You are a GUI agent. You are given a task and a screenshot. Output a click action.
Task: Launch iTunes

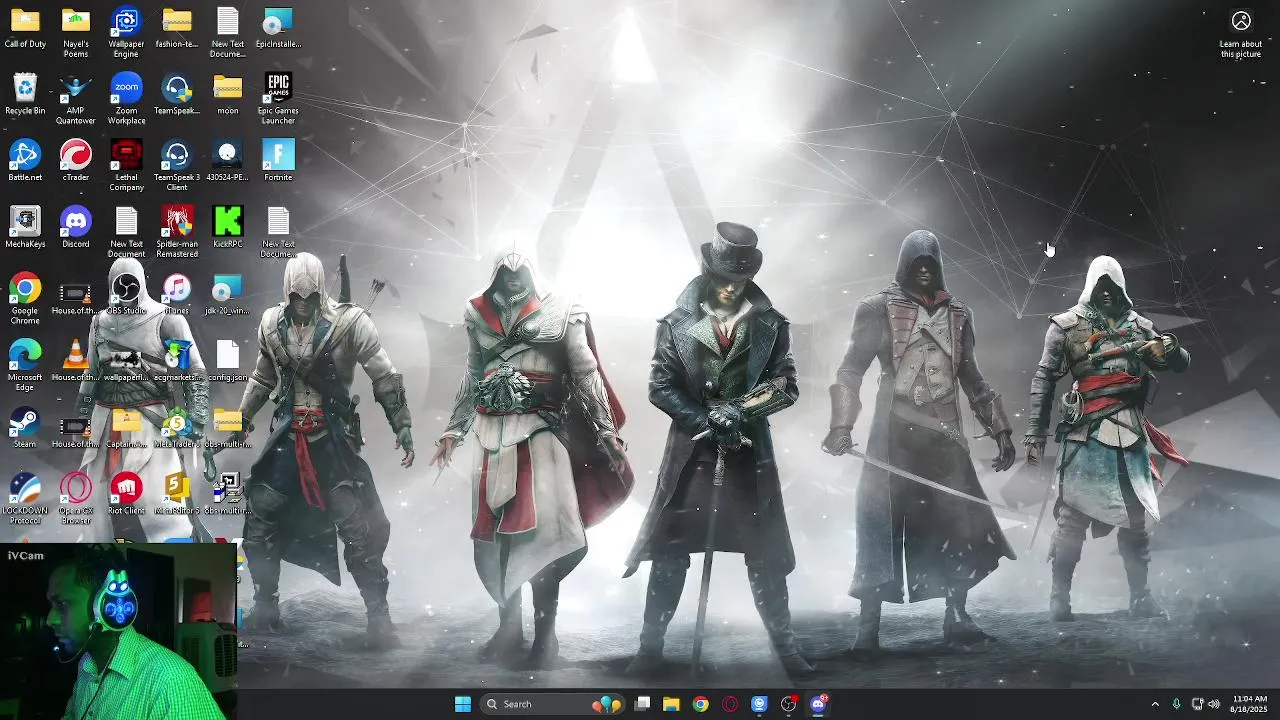point(177,294)
